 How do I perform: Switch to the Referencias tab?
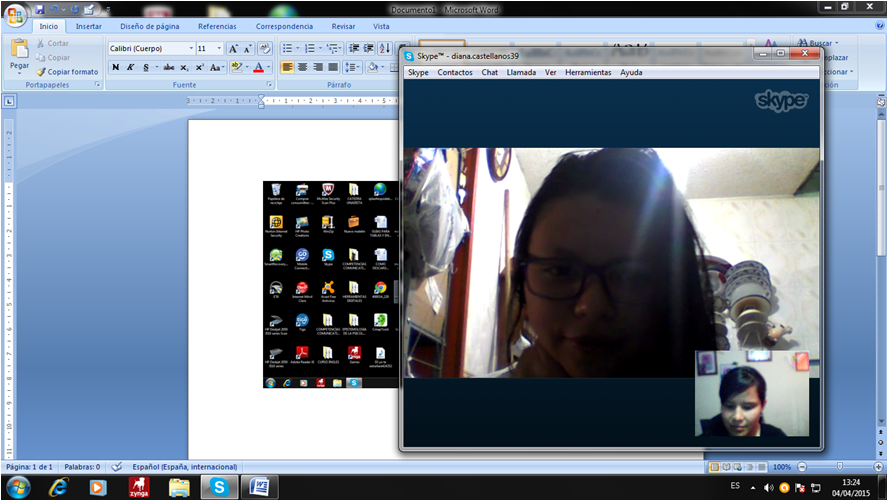[217, 26]
